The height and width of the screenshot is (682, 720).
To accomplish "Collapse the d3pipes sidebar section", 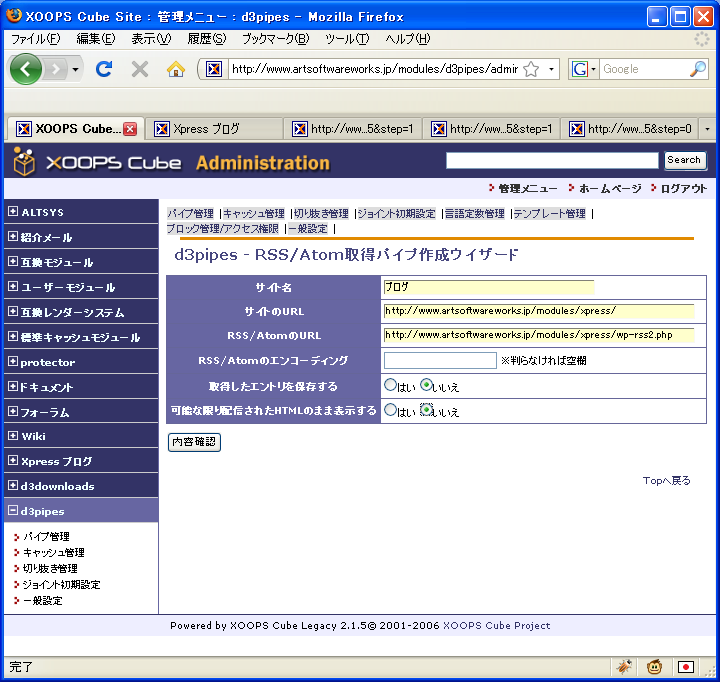I will (12, 511).
